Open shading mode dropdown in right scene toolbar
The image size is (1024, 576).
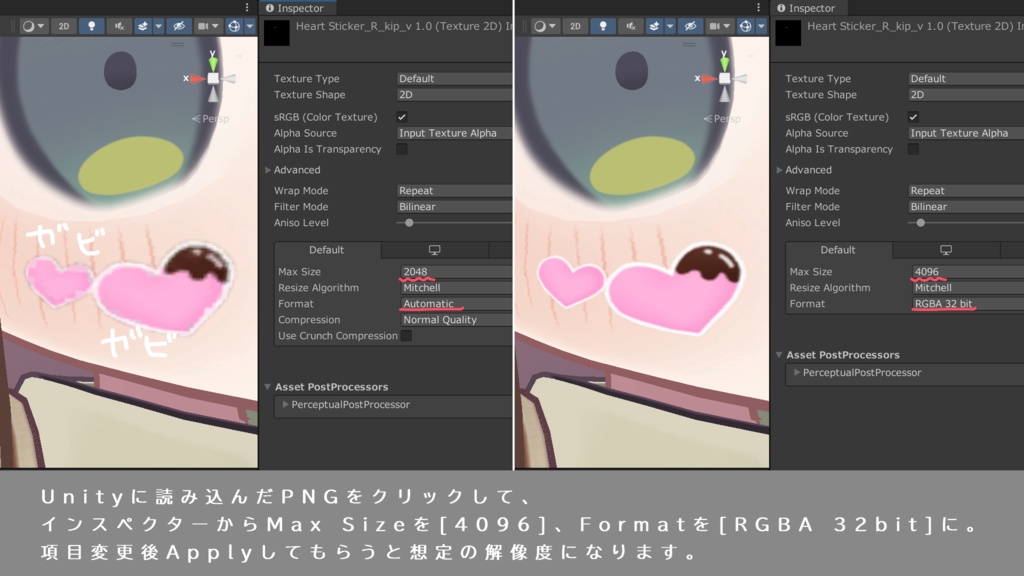coord(544,26)
